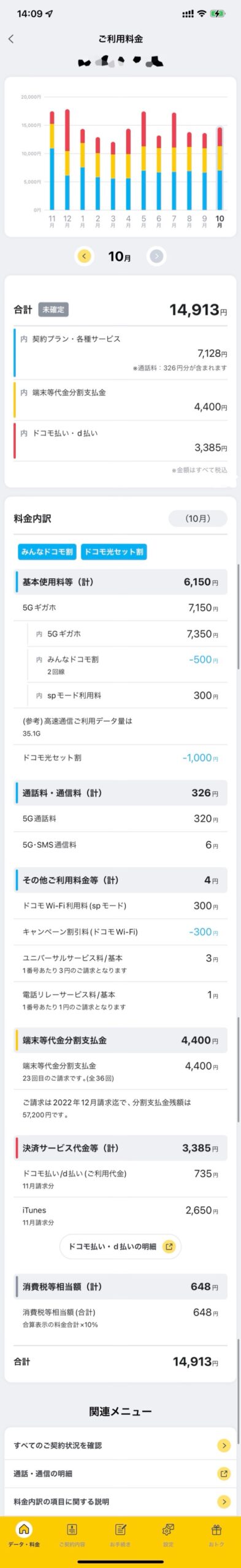
Task: Select the 5月 bar in the chart
Action: [143, 160]
